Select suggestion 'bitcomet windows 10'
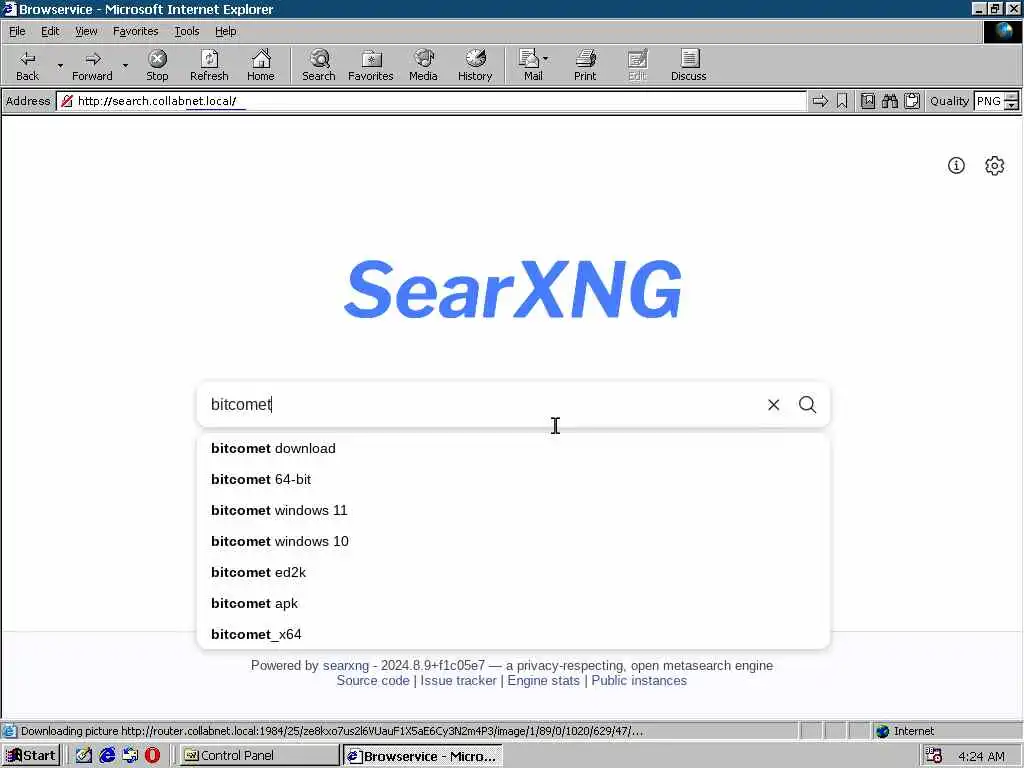 pos(513,541)
